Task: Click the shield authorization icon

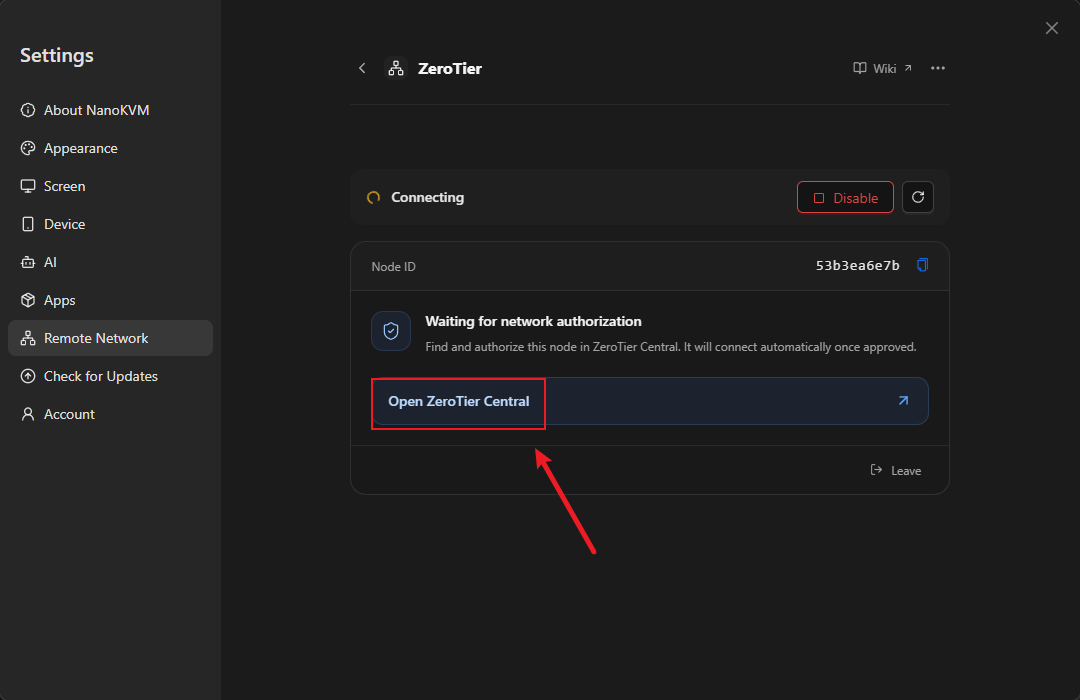Action: 391,331
